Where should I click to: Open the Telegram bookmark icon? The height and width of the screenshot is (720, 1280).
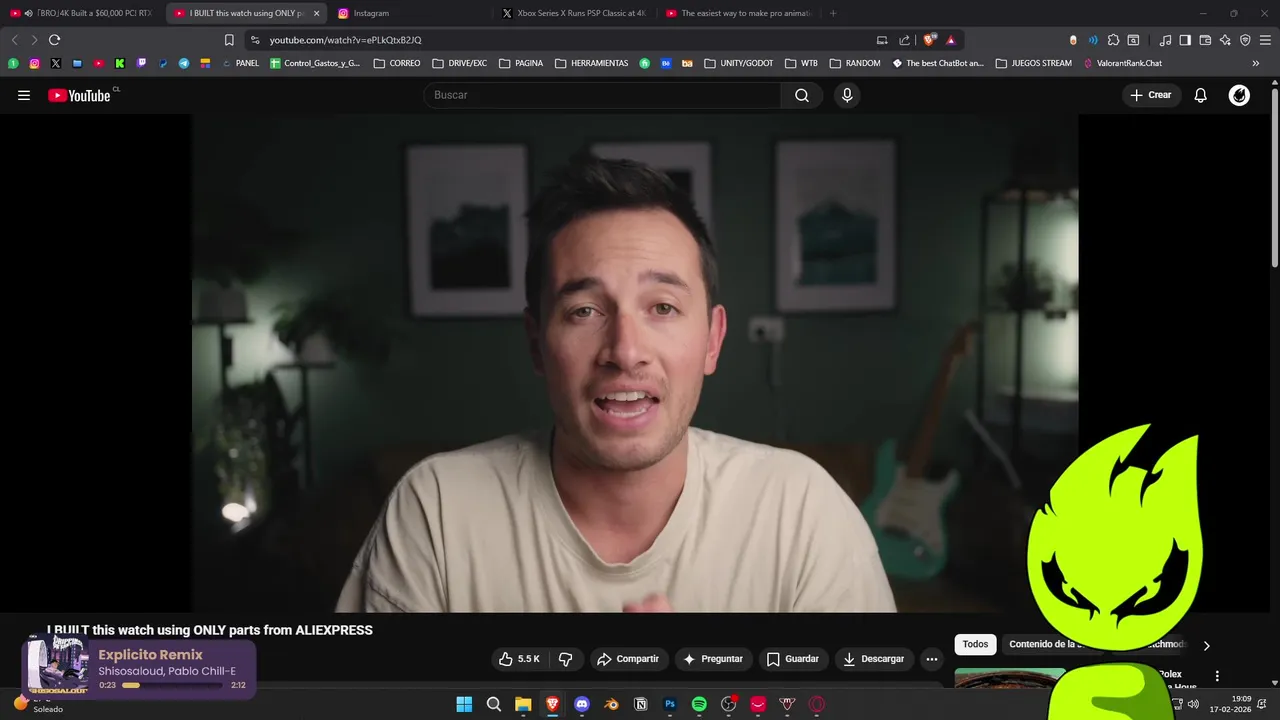click(x=184, y=63)
